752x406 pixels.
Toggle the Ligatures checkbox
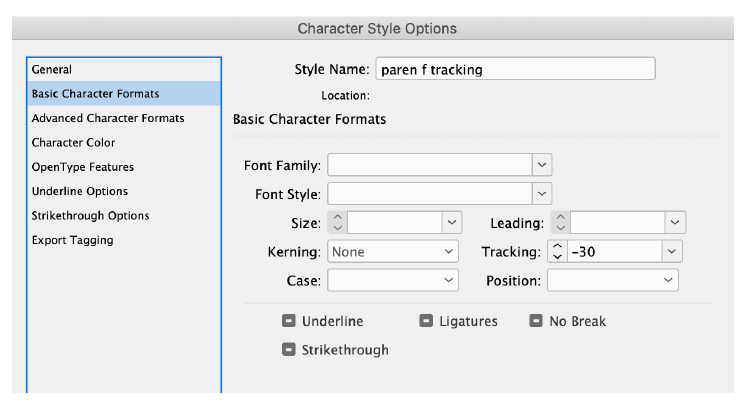[426, 321]
